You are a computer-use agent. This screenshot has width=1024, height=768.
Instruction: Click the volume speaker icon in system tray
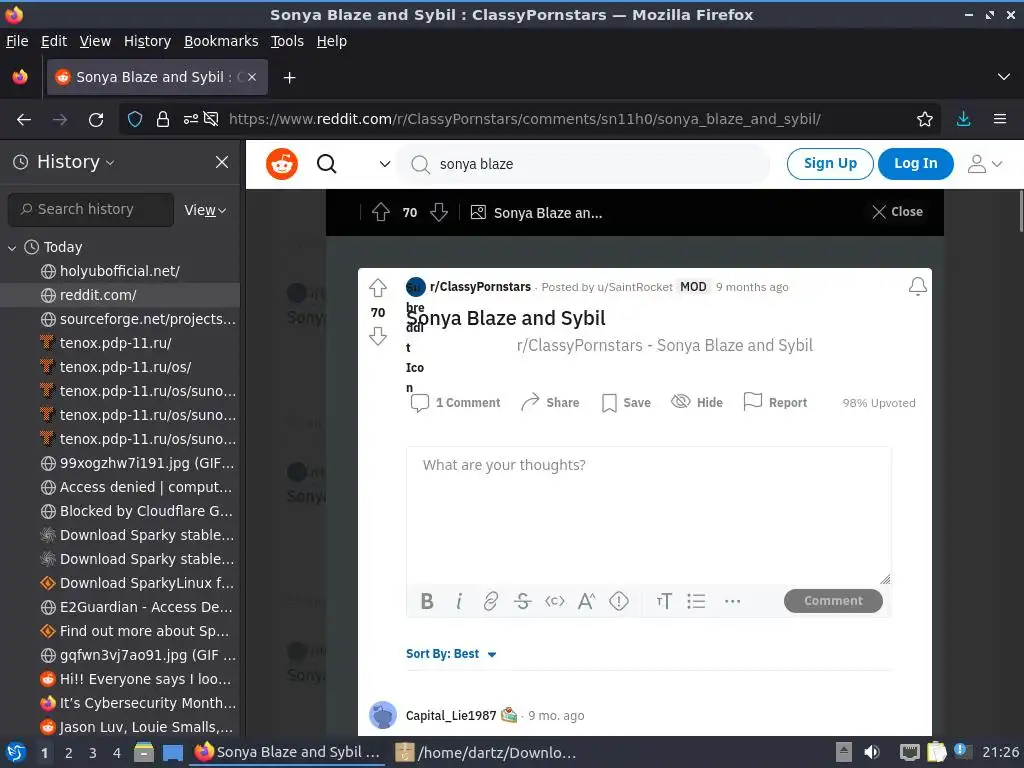pyautogui.click(x=872, y=752)
